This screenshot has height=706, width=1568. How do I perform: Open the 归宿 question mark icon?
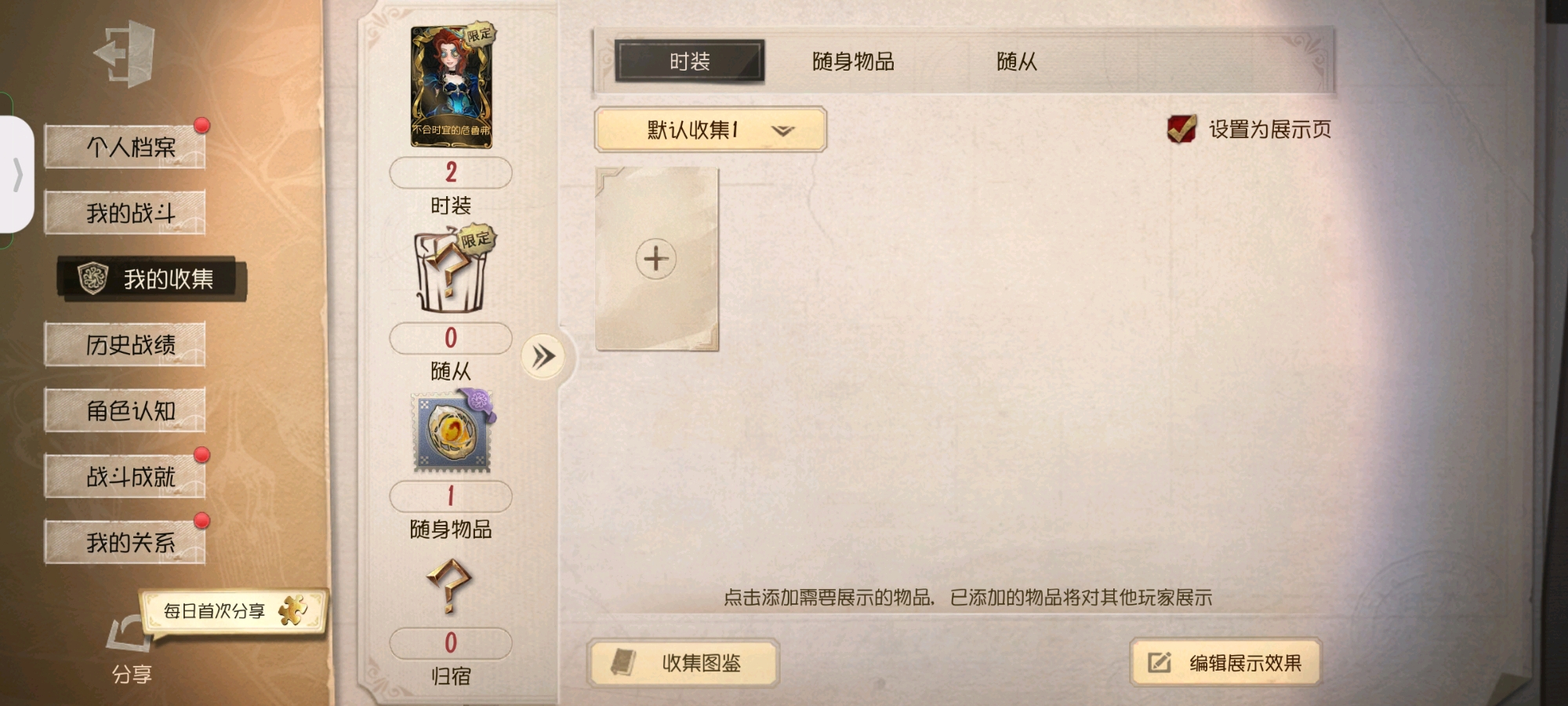pos(449,586)
